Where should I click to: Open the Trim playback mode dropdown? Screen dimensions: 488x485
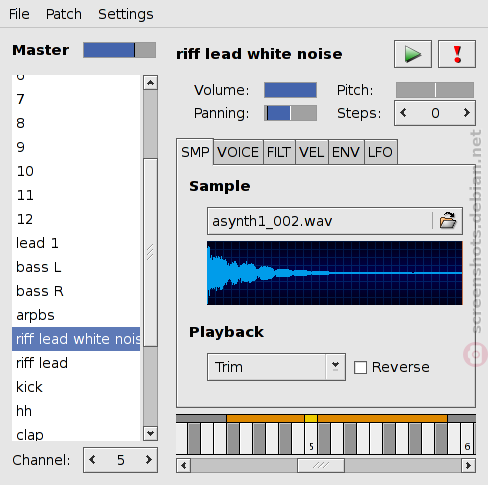[276, 367]
